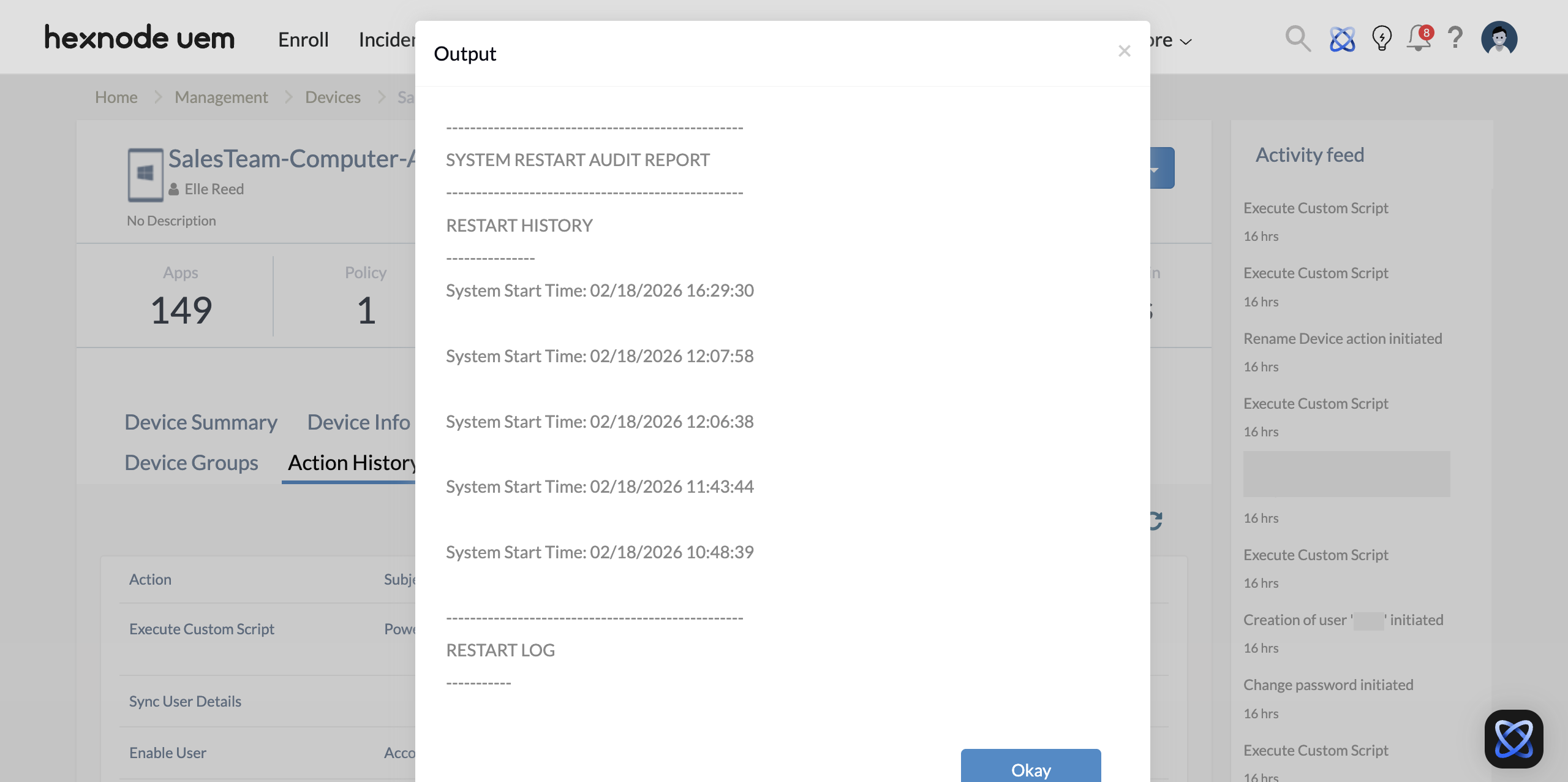Close the Output dialog

tap(1124, 51)
